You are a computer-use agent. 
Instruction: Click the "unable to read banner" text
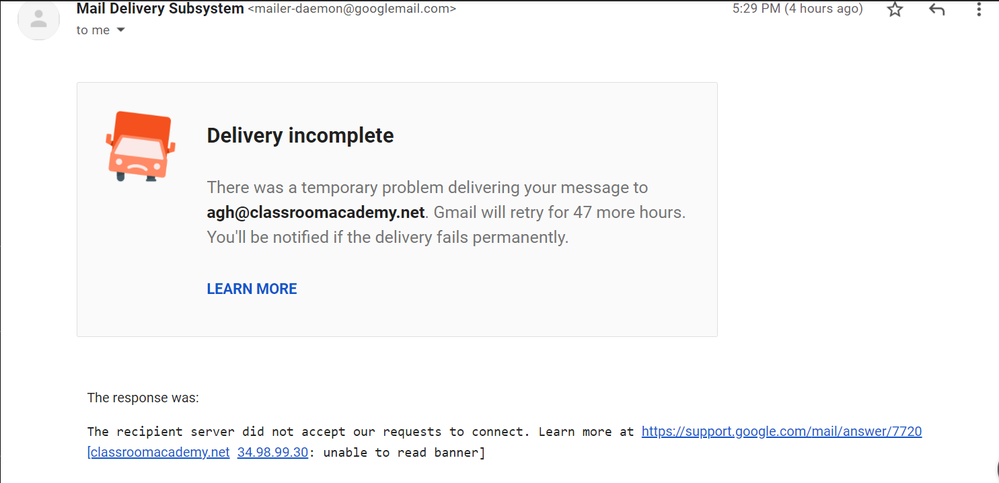coord(402,453)
